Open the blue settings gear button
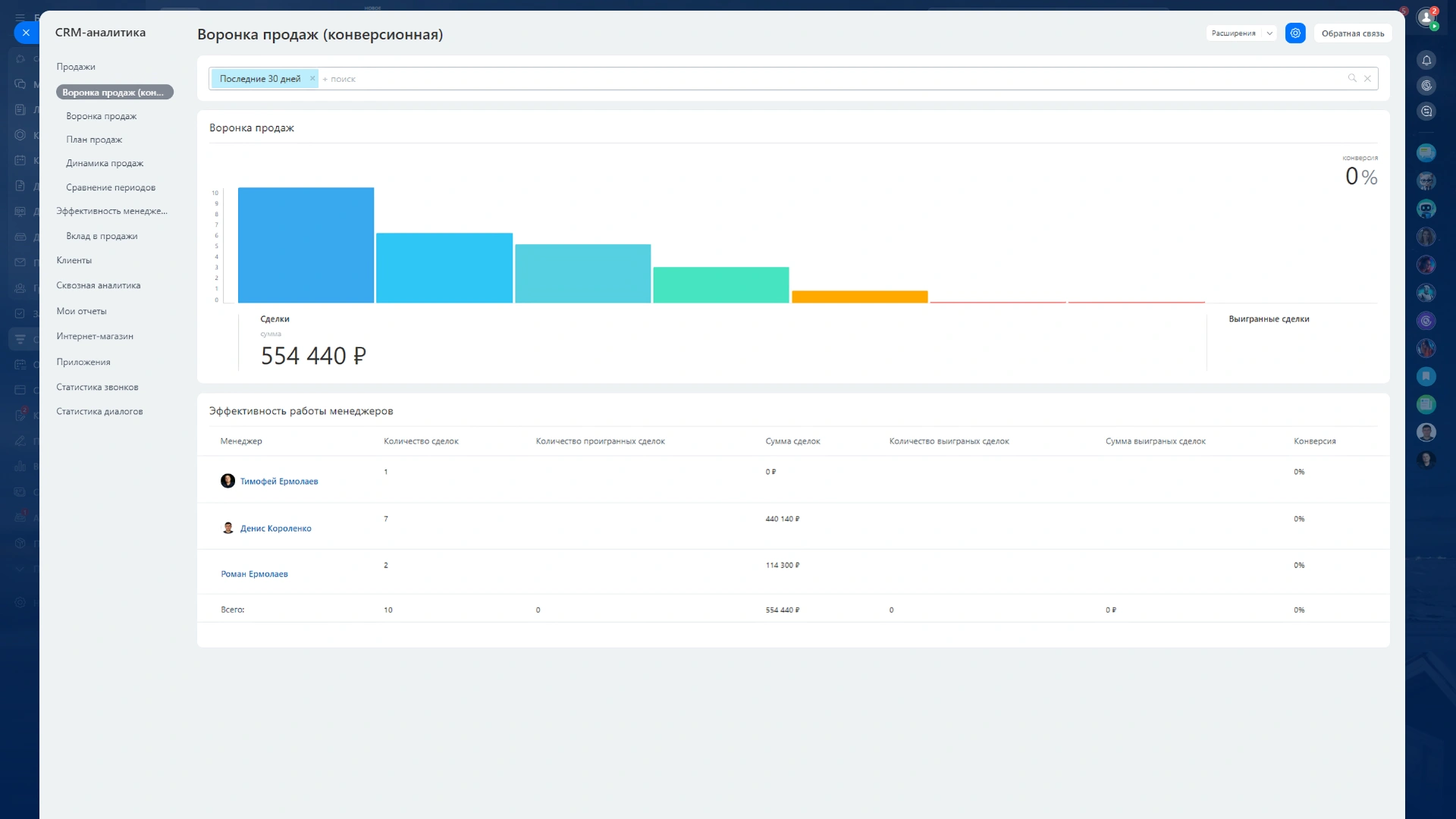Viewport: 1456px width, 819px height. coord(1295,33)
